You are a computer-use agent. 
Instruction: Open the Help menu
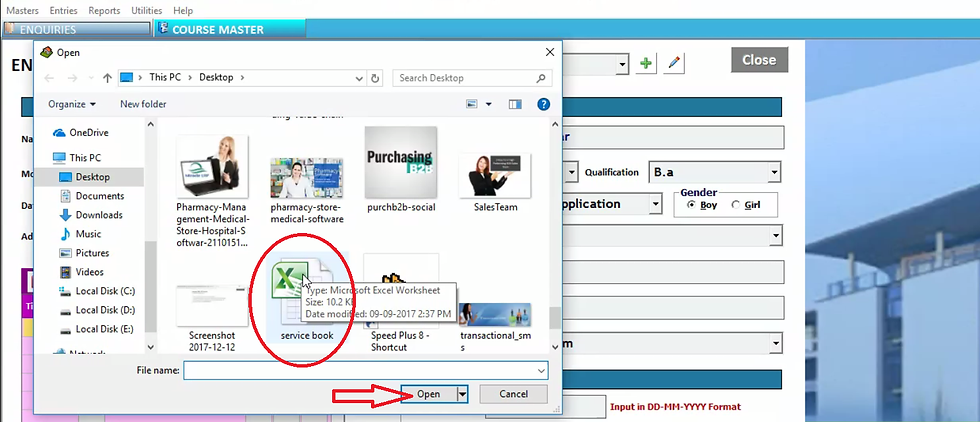click(183, 11)
